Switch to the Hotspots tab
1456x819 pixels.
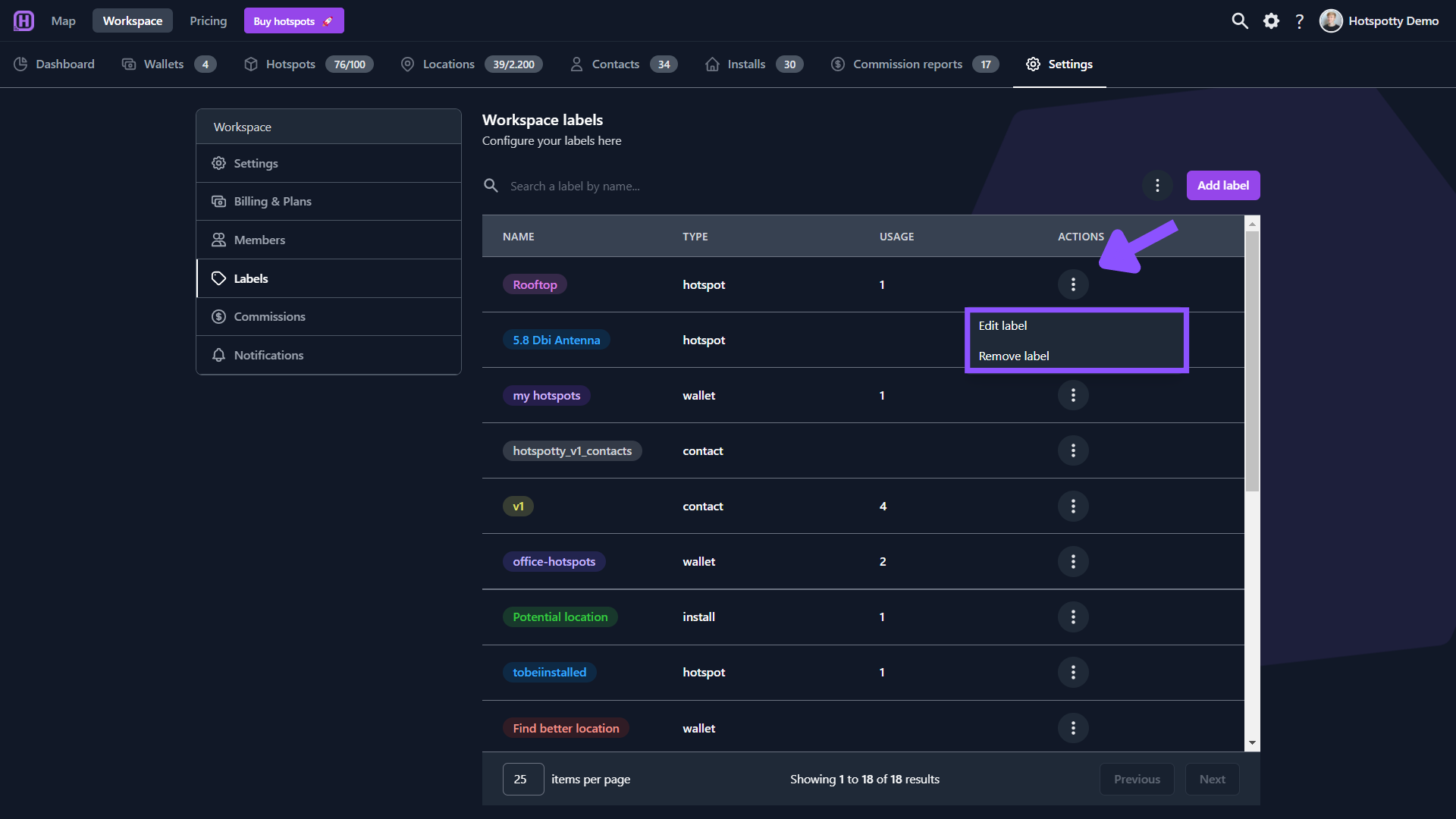(x=309, y=64)
